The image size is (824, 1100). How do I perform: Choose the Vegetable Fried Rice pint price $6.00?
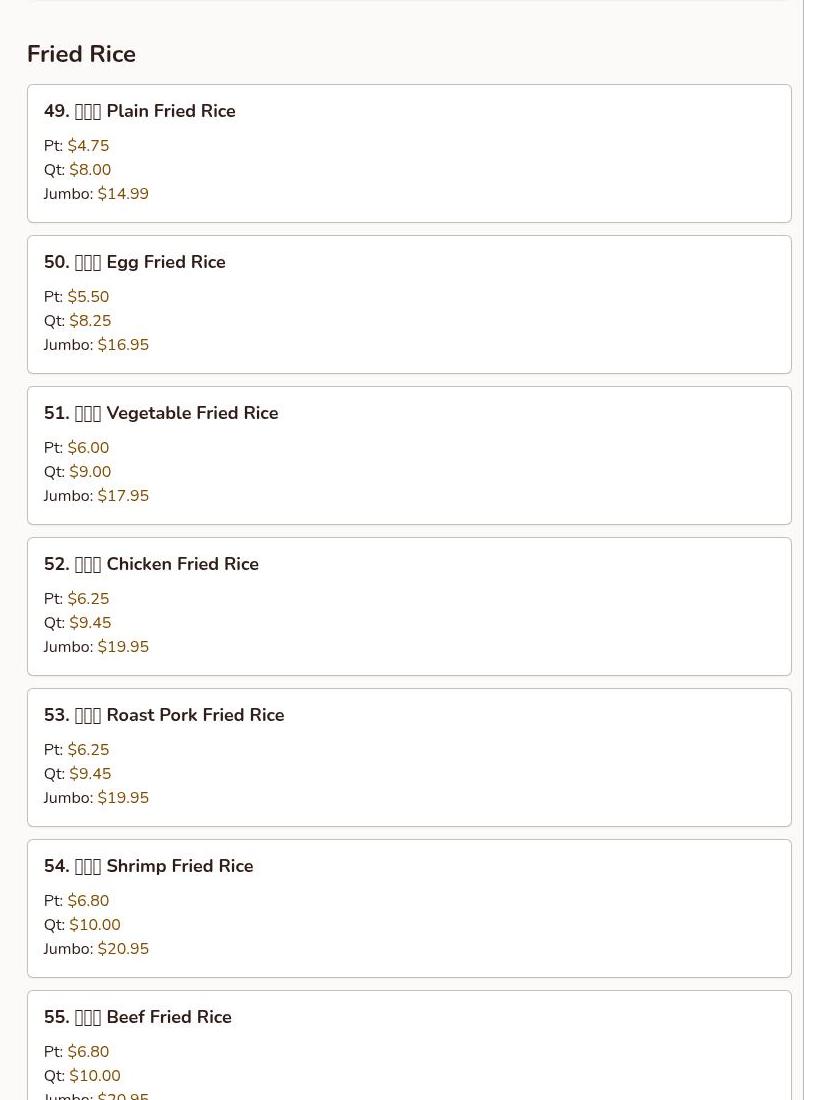88,448
